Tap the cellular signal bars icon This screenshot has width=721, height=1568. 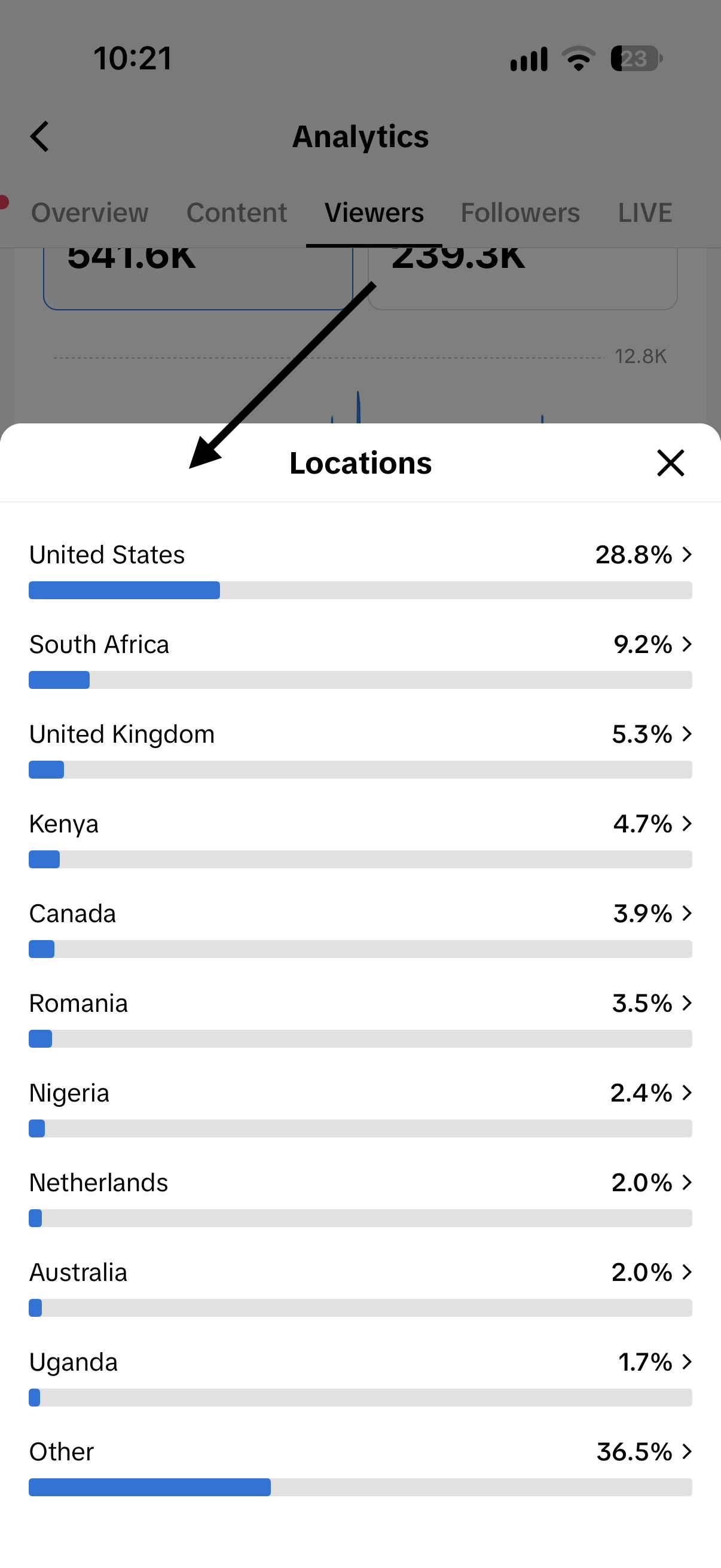(x=528, y=59)
